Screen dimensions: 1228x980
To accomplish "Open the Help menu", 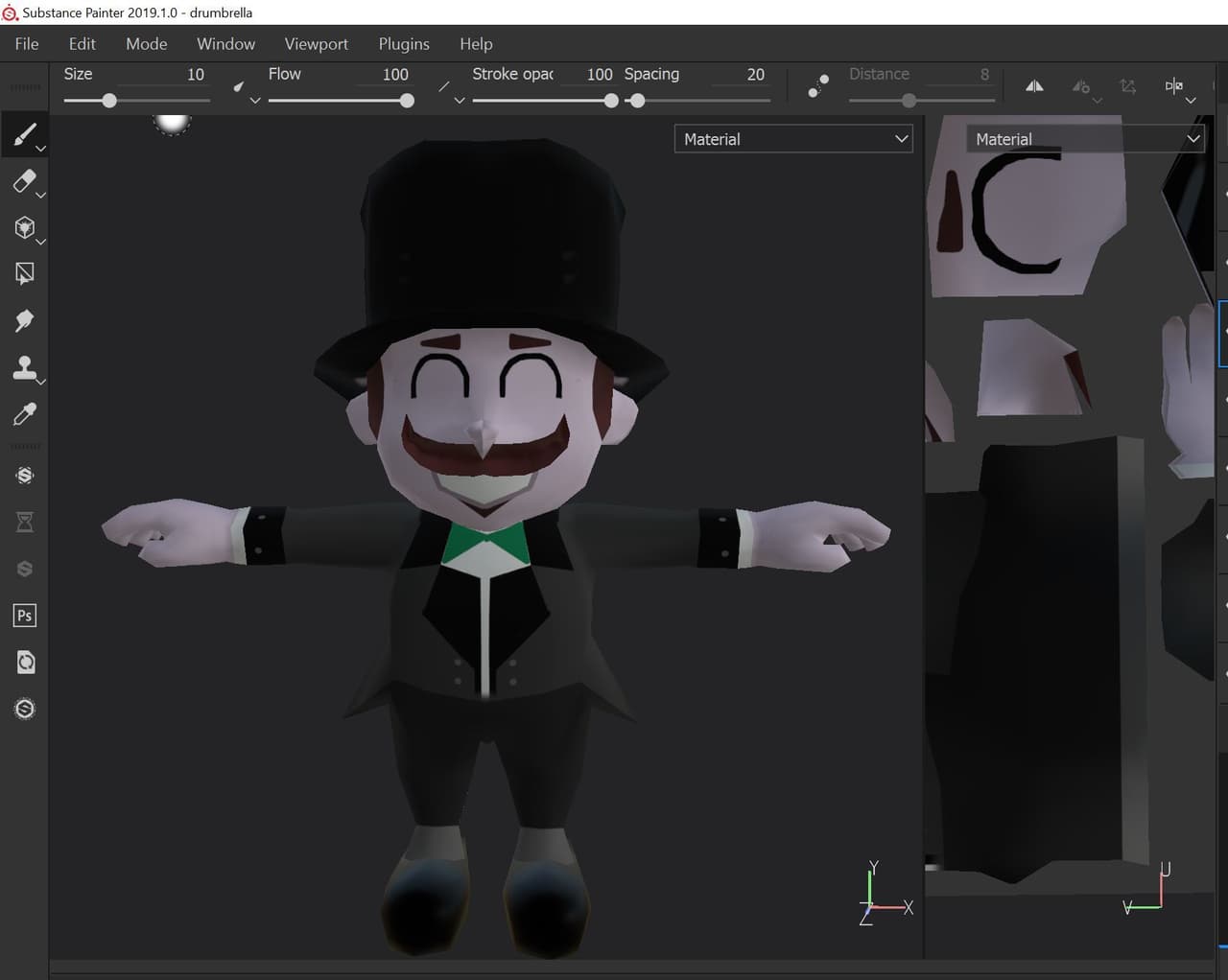I will click(476, 44).
